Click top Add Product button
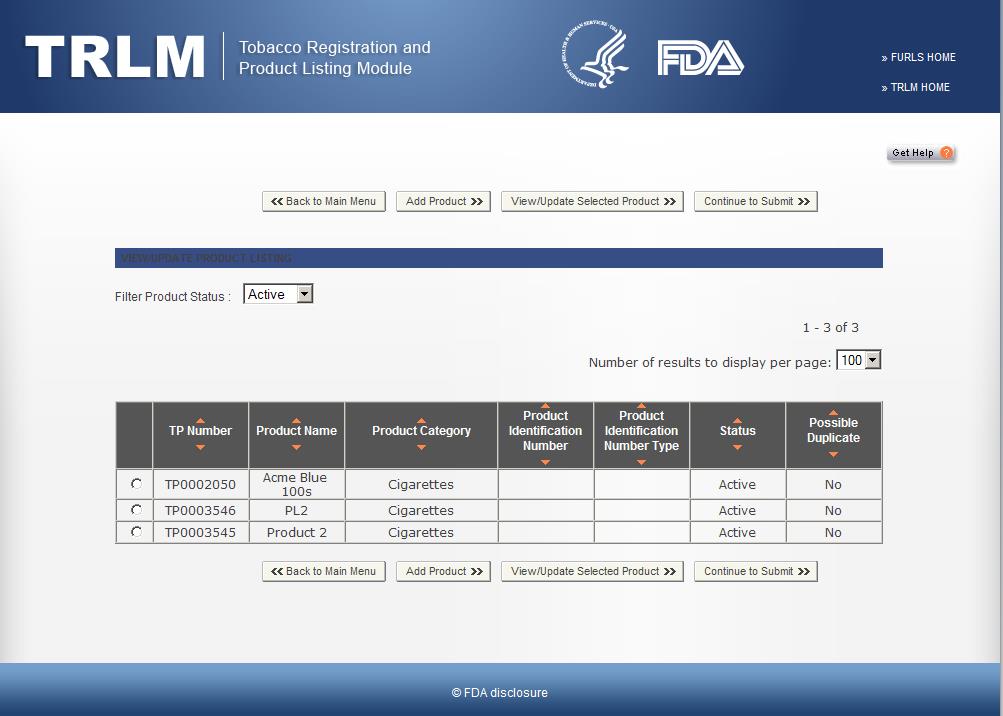The image size is (1003, 716). click(443, 201)
